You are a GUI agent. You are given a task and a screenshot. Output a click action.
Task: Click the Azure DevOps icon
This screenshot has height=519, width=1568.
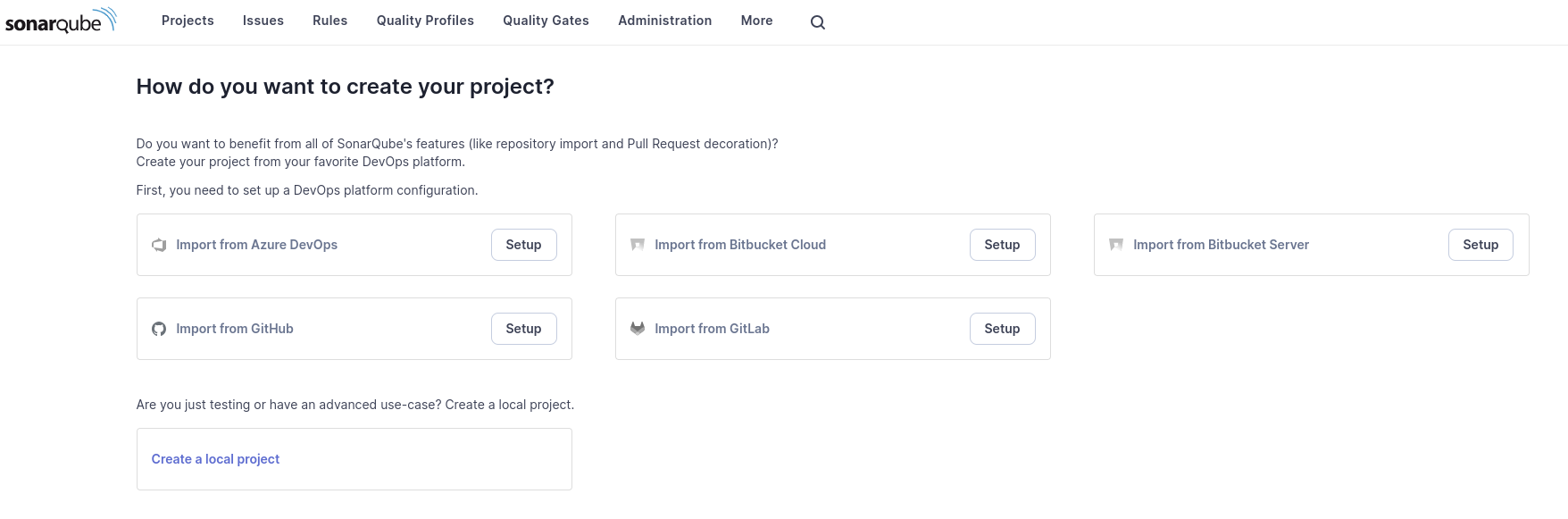coord(159,245)
